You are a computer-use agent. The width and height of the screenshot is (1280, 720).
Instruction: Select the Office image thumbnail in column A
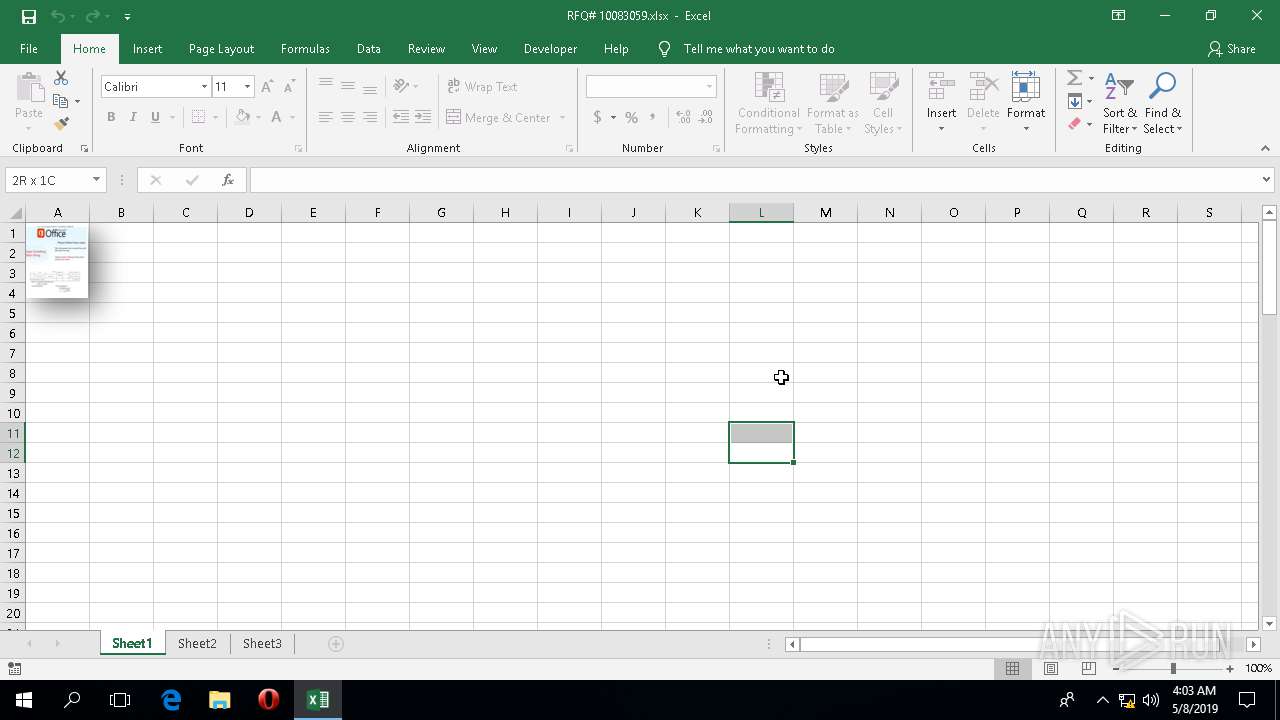coord(57,261)
